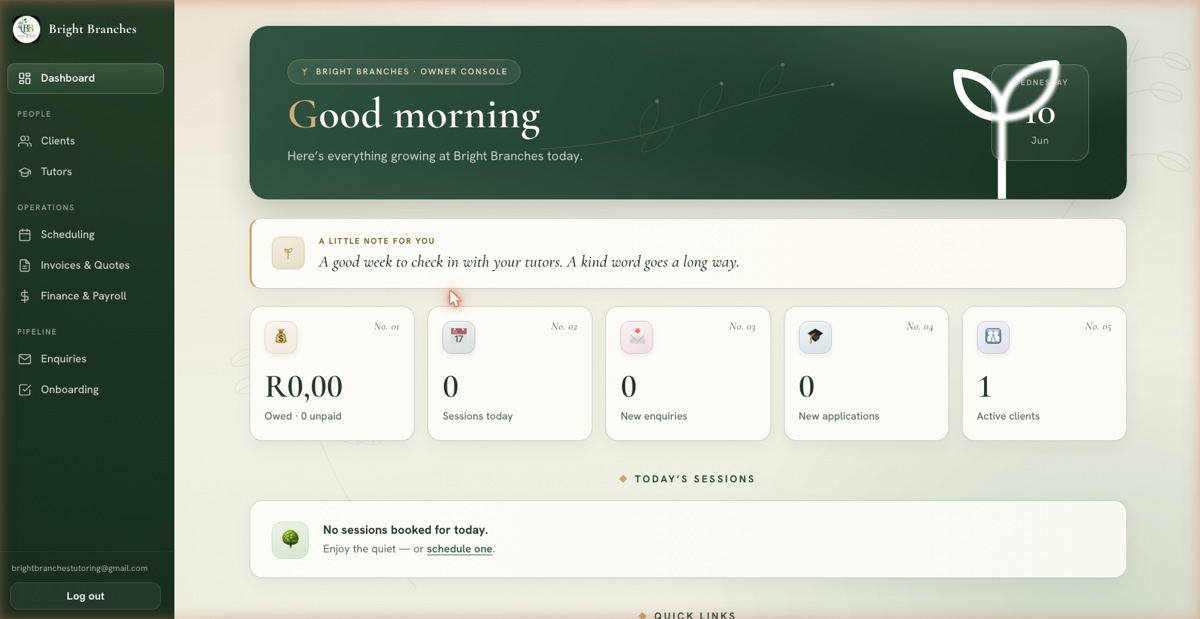
Task: Navigate to Scheduling
Action: point(85,235)
